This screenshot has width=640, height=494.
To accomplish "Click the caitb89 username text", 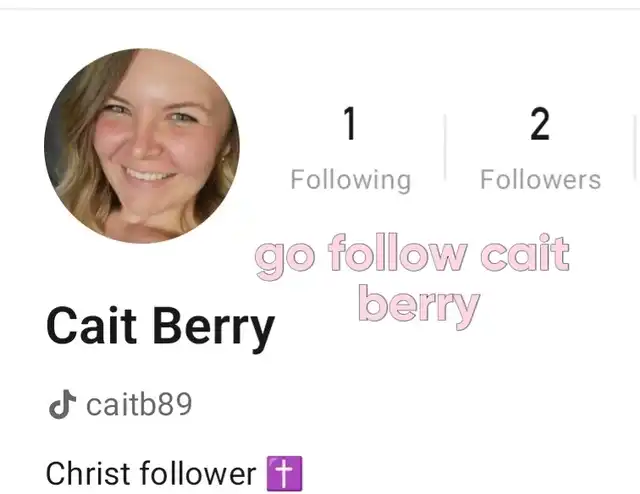I will pos(139,404).
